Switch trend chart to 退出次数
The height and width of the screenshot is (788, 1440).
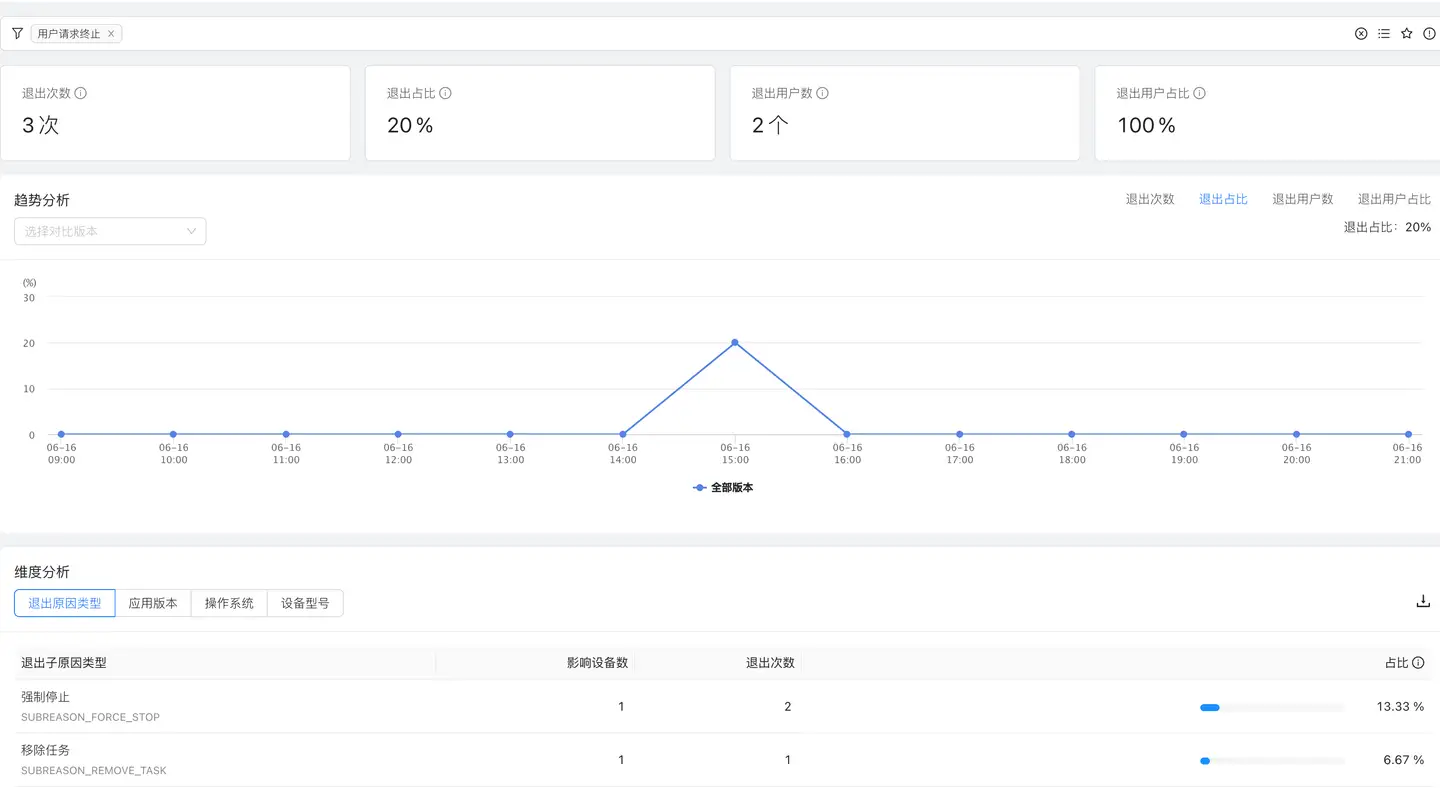point(1150,199)
